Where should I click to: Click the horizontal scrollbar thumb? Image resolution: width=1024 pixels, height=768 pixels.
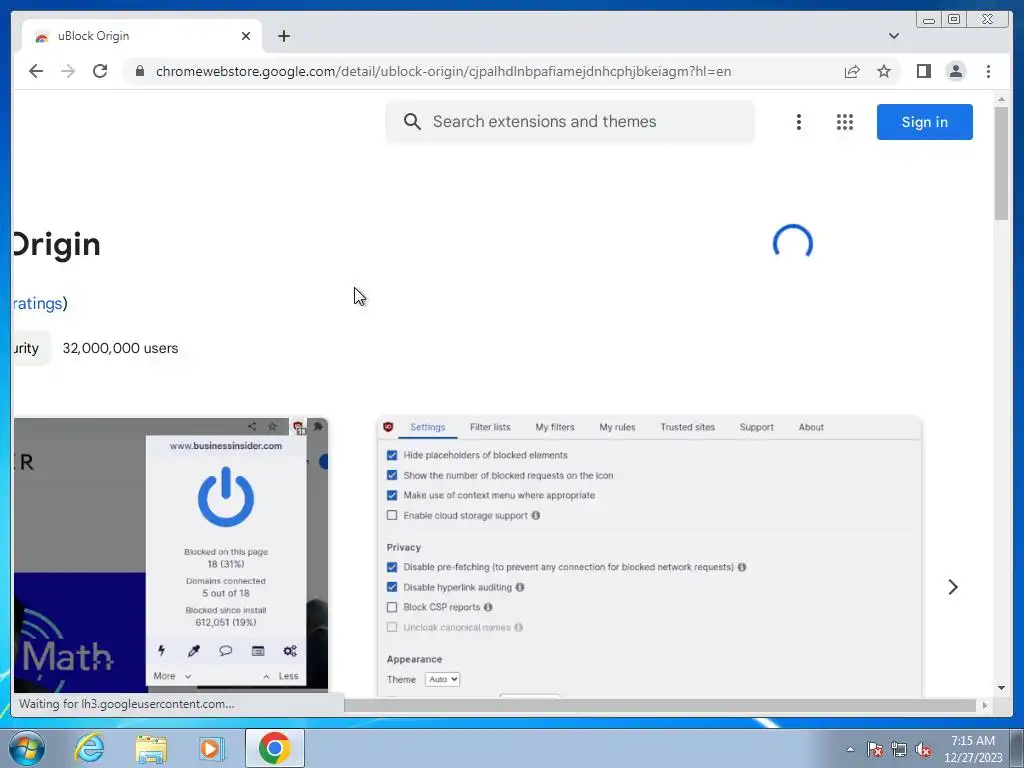click(x=660, y=705)
